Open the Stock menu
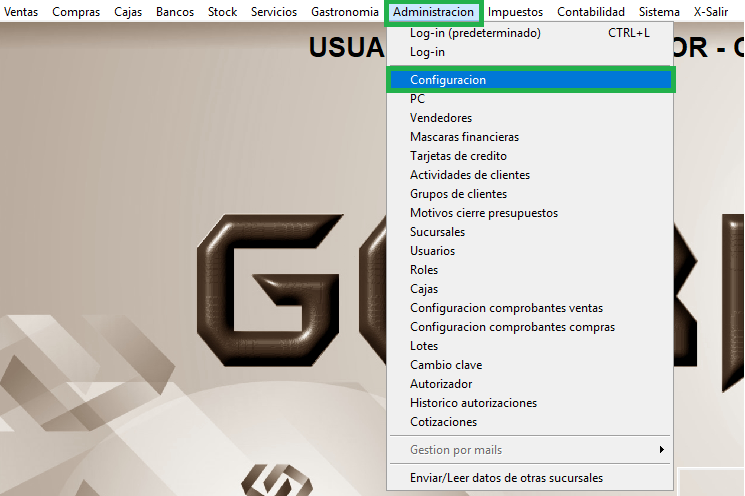Image resolution: width=745 pixels, height=496 pixels. point(222,11)
